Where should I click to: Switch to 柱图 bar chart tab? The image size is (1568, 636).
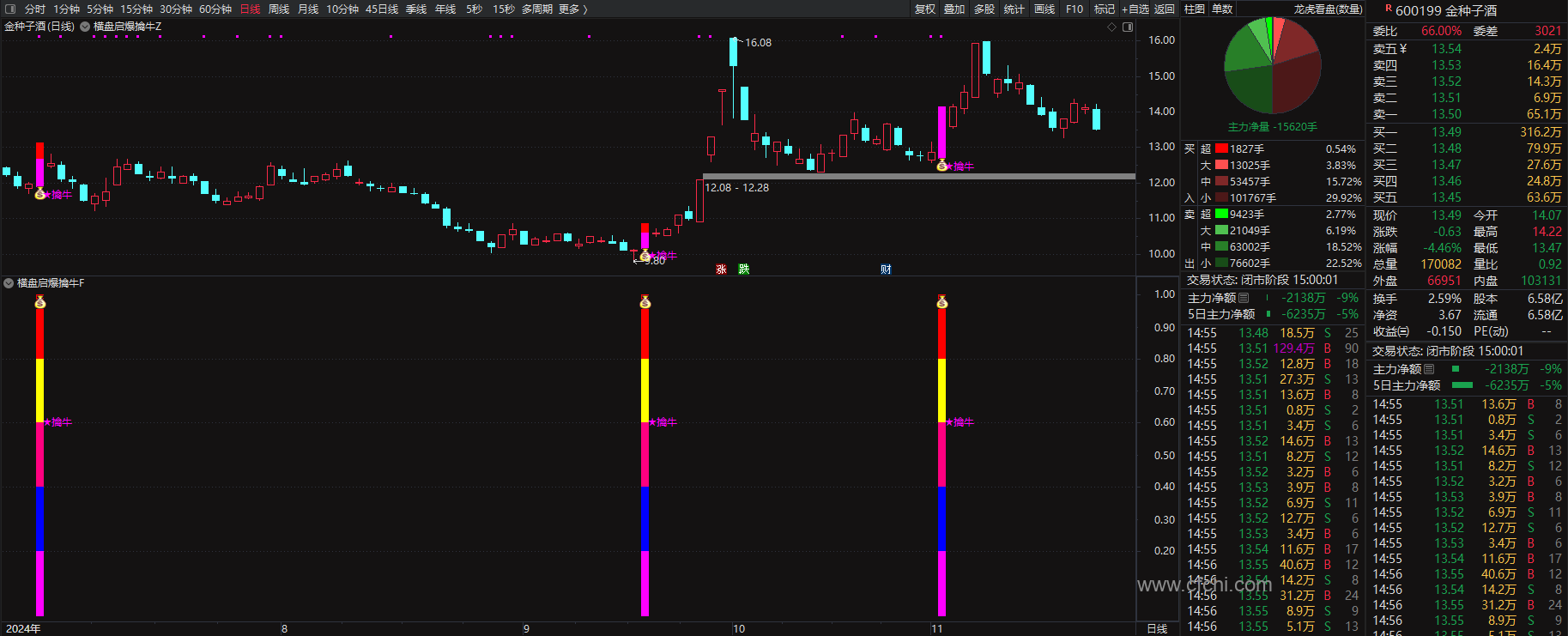(1195, 9)
